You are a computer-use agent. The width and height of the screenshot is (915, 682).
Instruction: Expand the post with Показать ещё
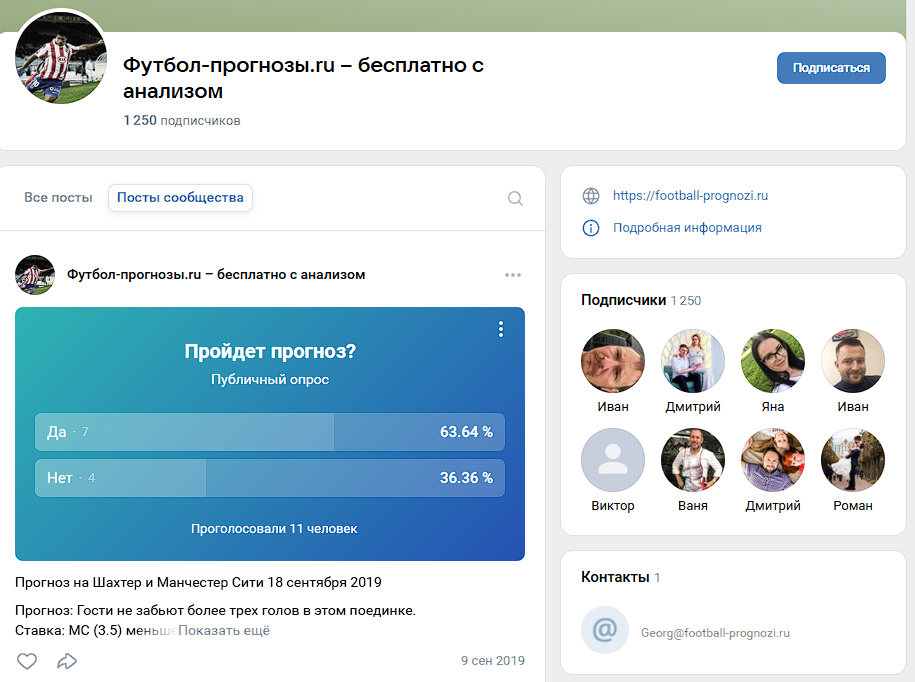coord(225,631)
